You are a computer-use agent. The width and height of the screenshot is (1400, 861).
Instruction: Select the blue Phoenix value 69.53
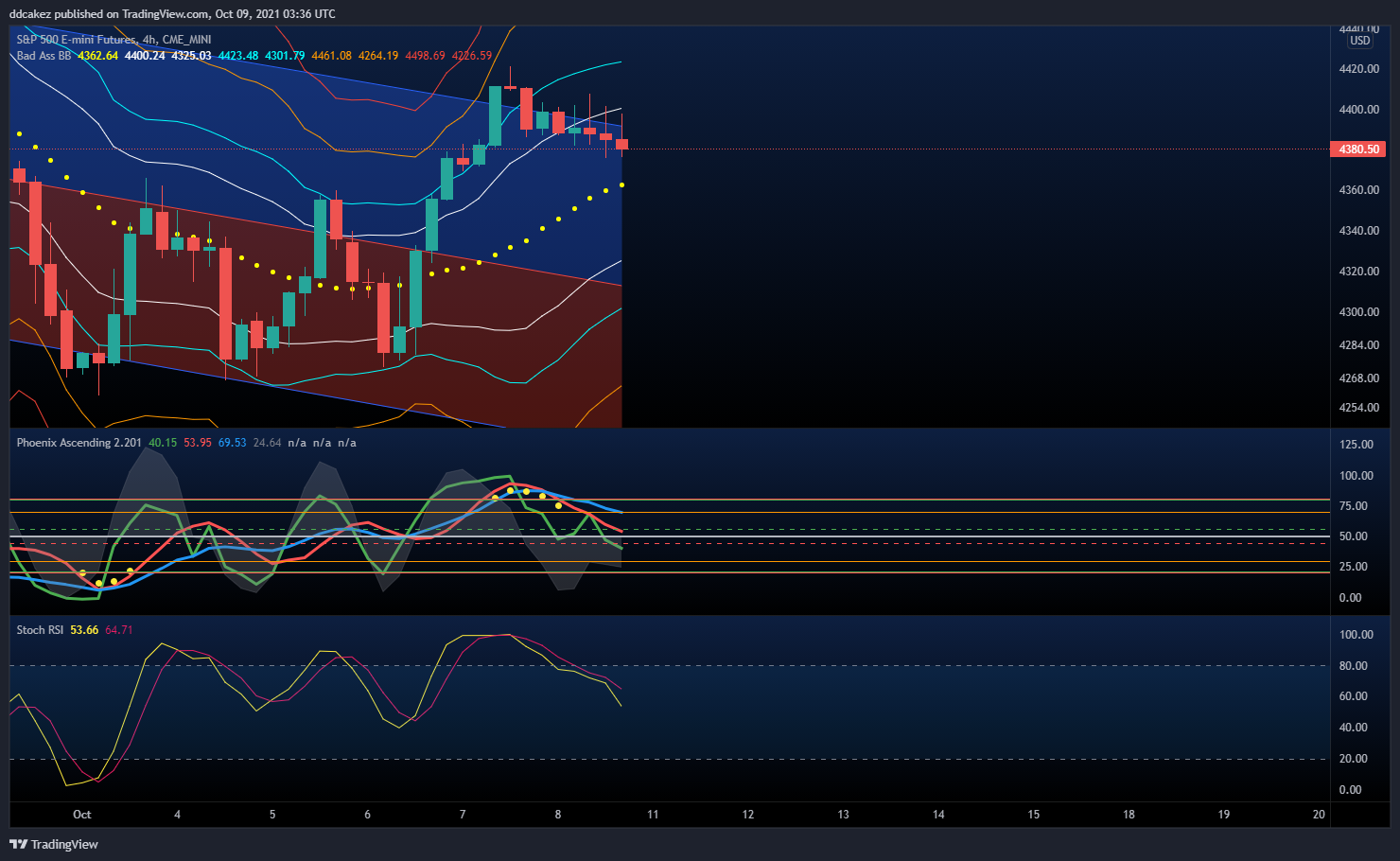click(233, 443)
